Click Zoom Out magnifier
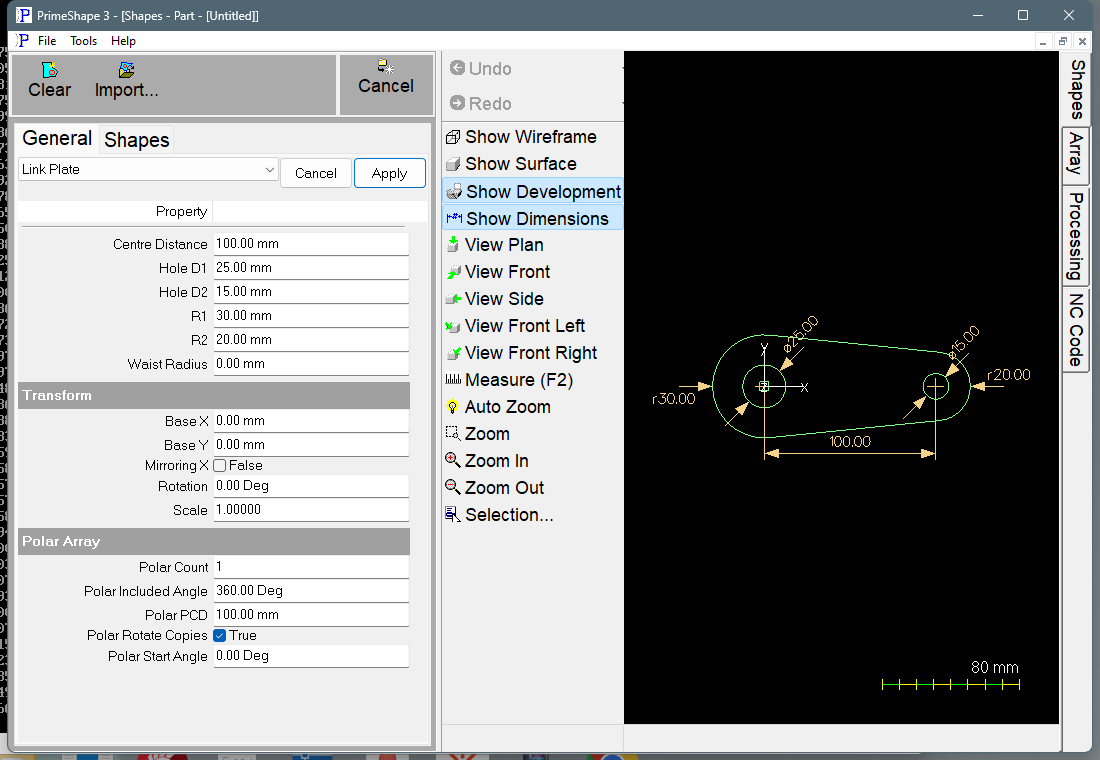Viewport: 1100px width, 760px height. coord(452,487)
